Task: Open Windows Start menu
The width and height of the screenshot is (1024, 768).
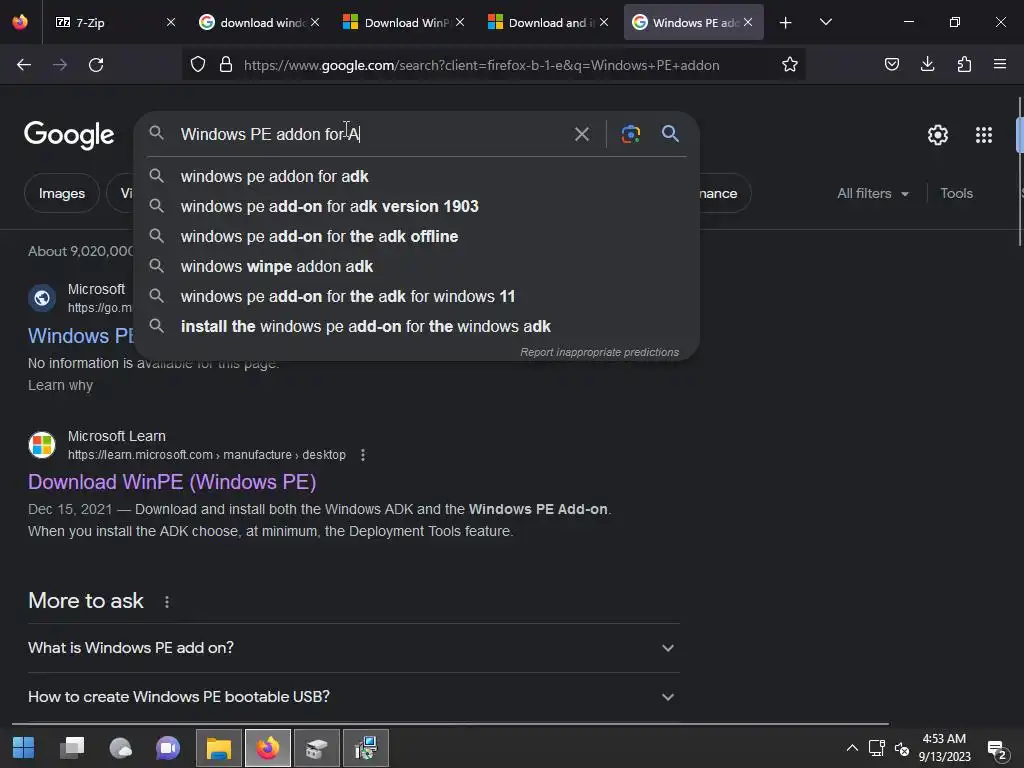Action: 24,748
